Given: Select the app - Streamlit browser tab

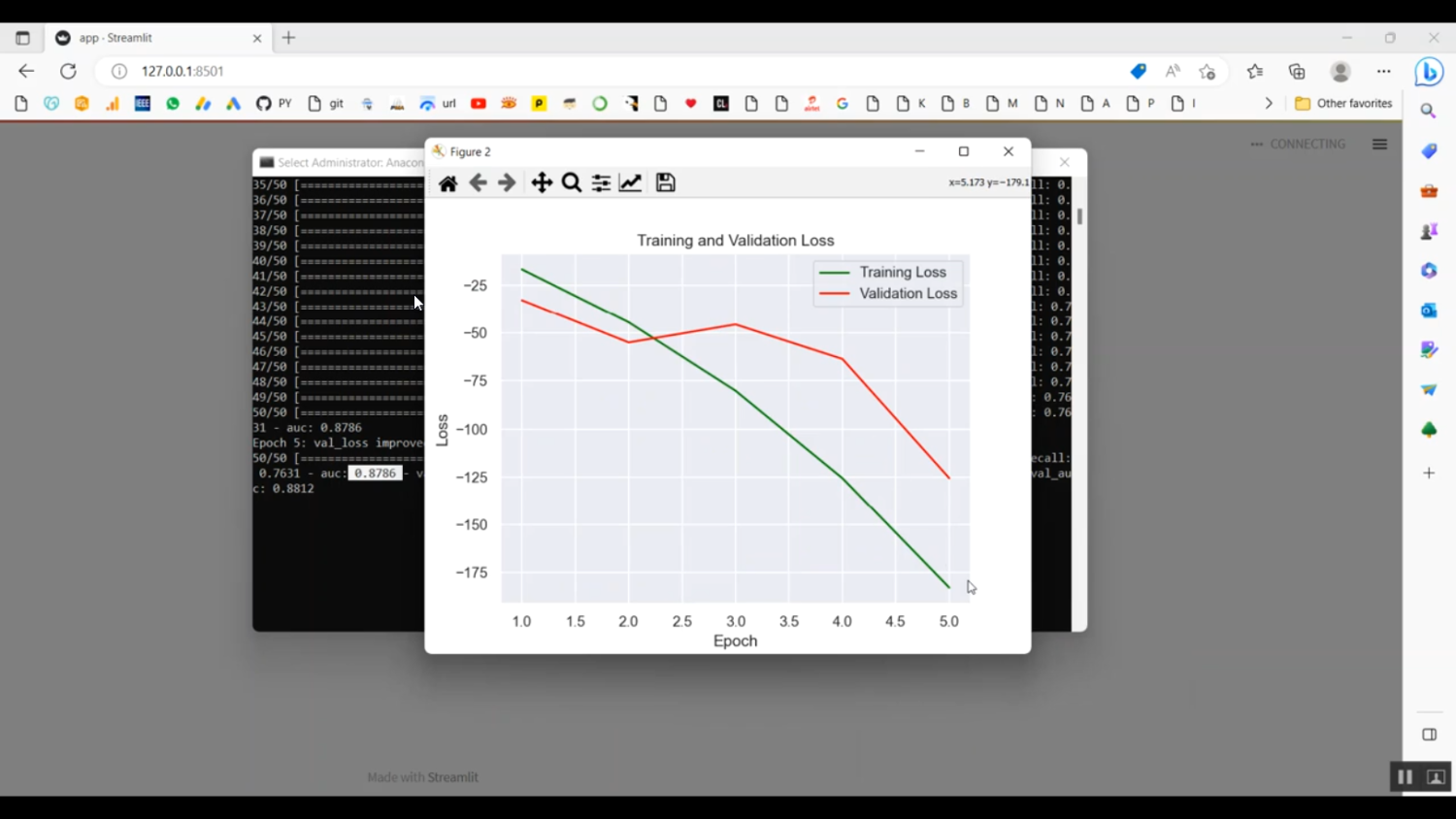Looking at the screenshot, I should coord(146,38).
